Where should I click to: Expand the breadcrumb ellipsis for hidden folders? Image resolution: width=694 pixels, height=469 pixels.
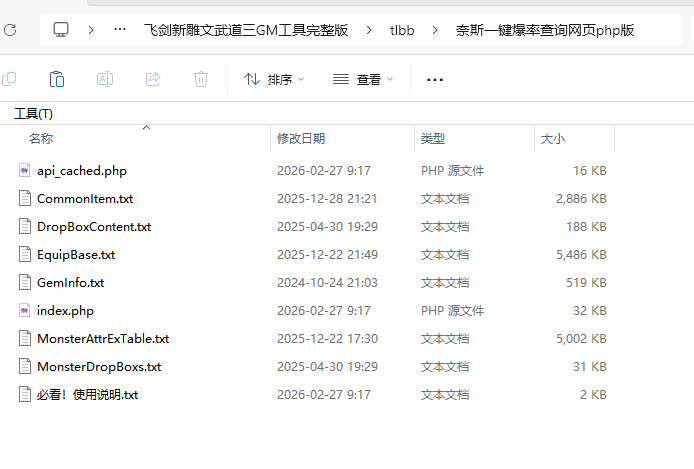pos(120,30)
